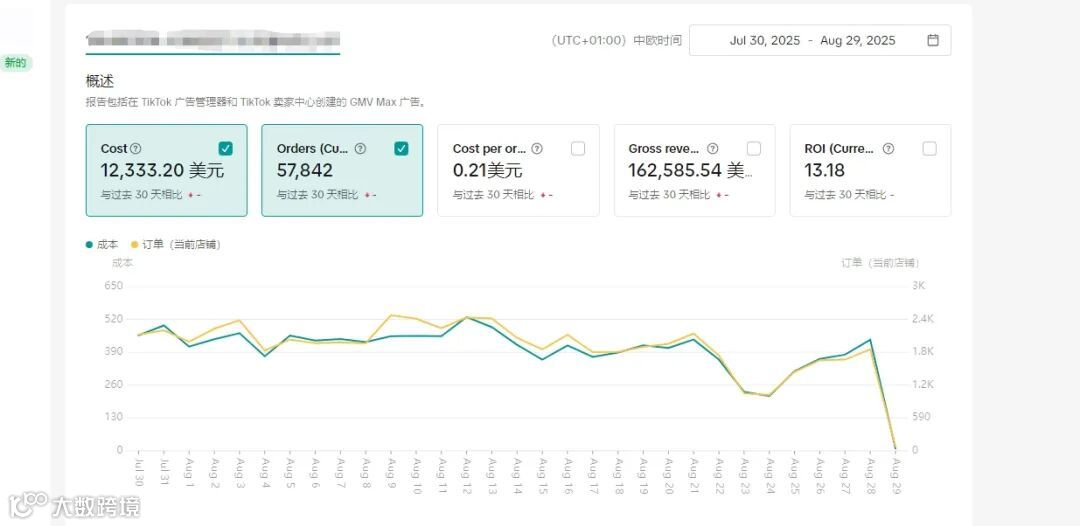Image resolution: width=1080 pixels, height=526 pixels.
Task: Check the ROI metric checkbox
Action: (930, 148)
